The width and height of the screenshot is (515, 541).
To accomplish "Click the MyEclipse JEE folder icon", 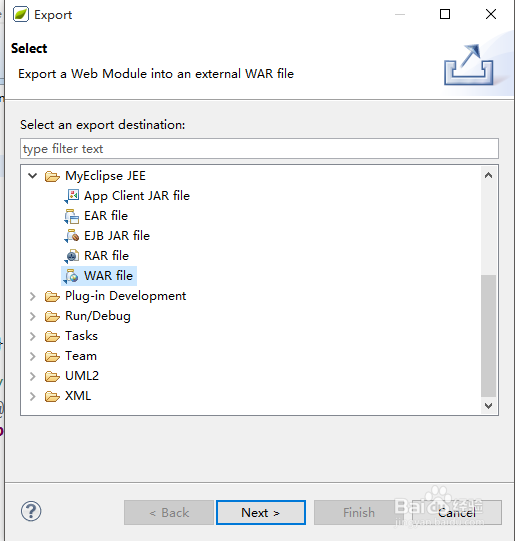I will (x=52, y=176).
